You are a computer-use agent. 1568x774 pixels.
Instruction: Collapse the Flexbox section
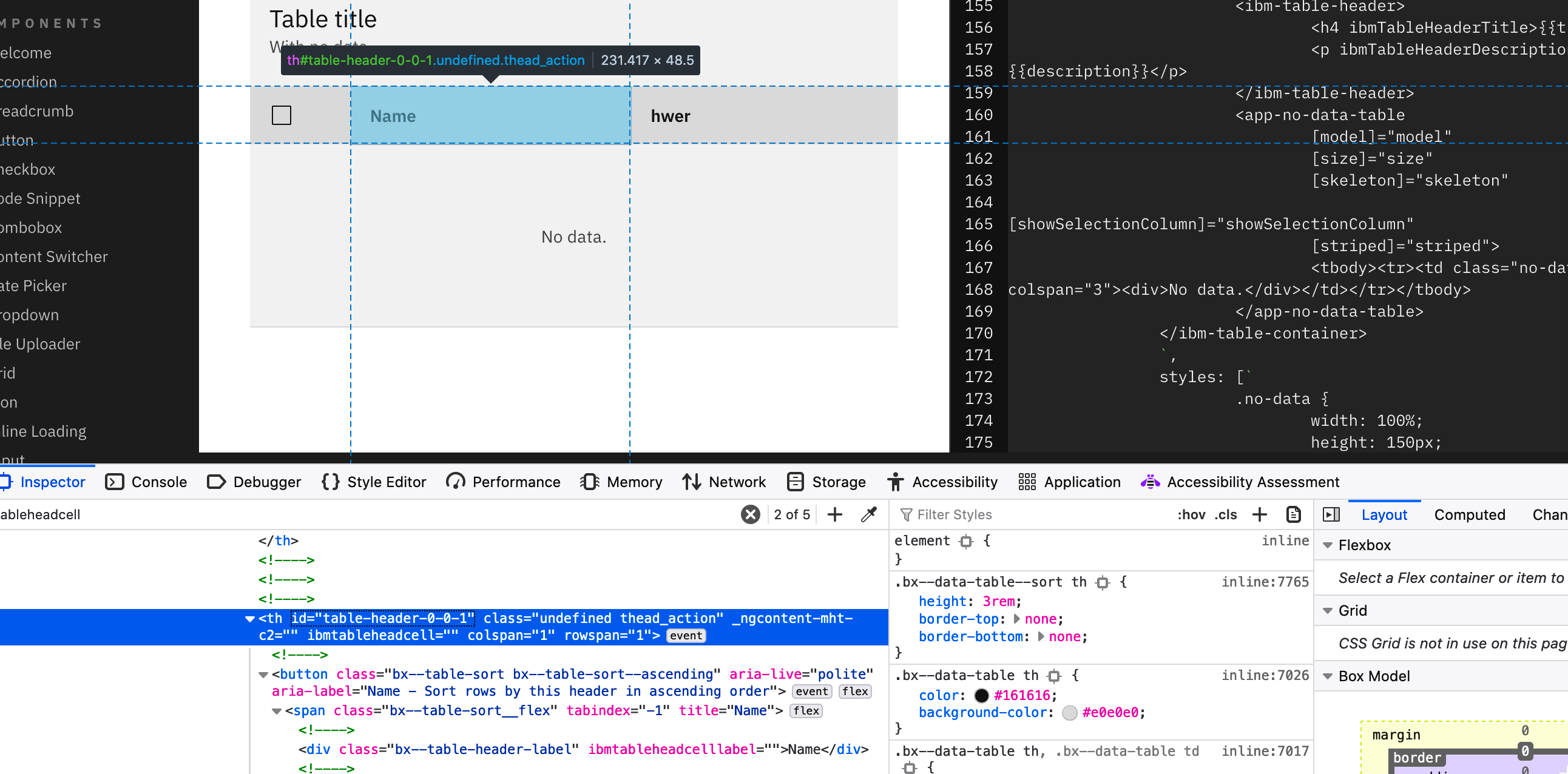click(x=1328, y=545)
